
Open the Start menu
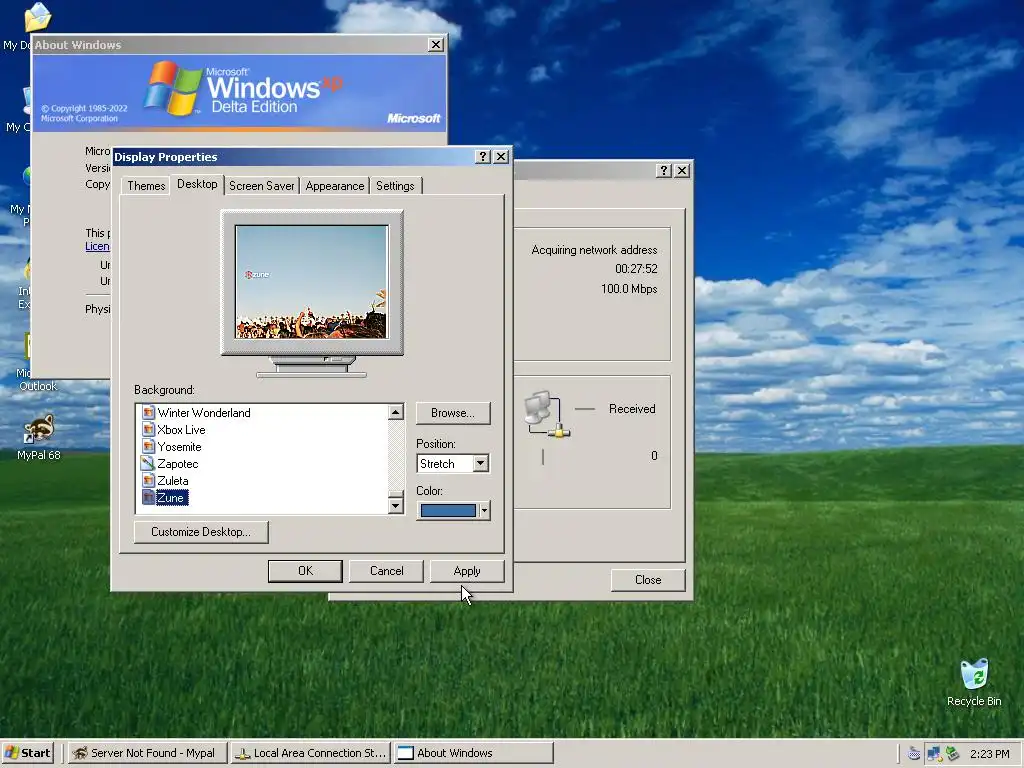tap(27, 753)
